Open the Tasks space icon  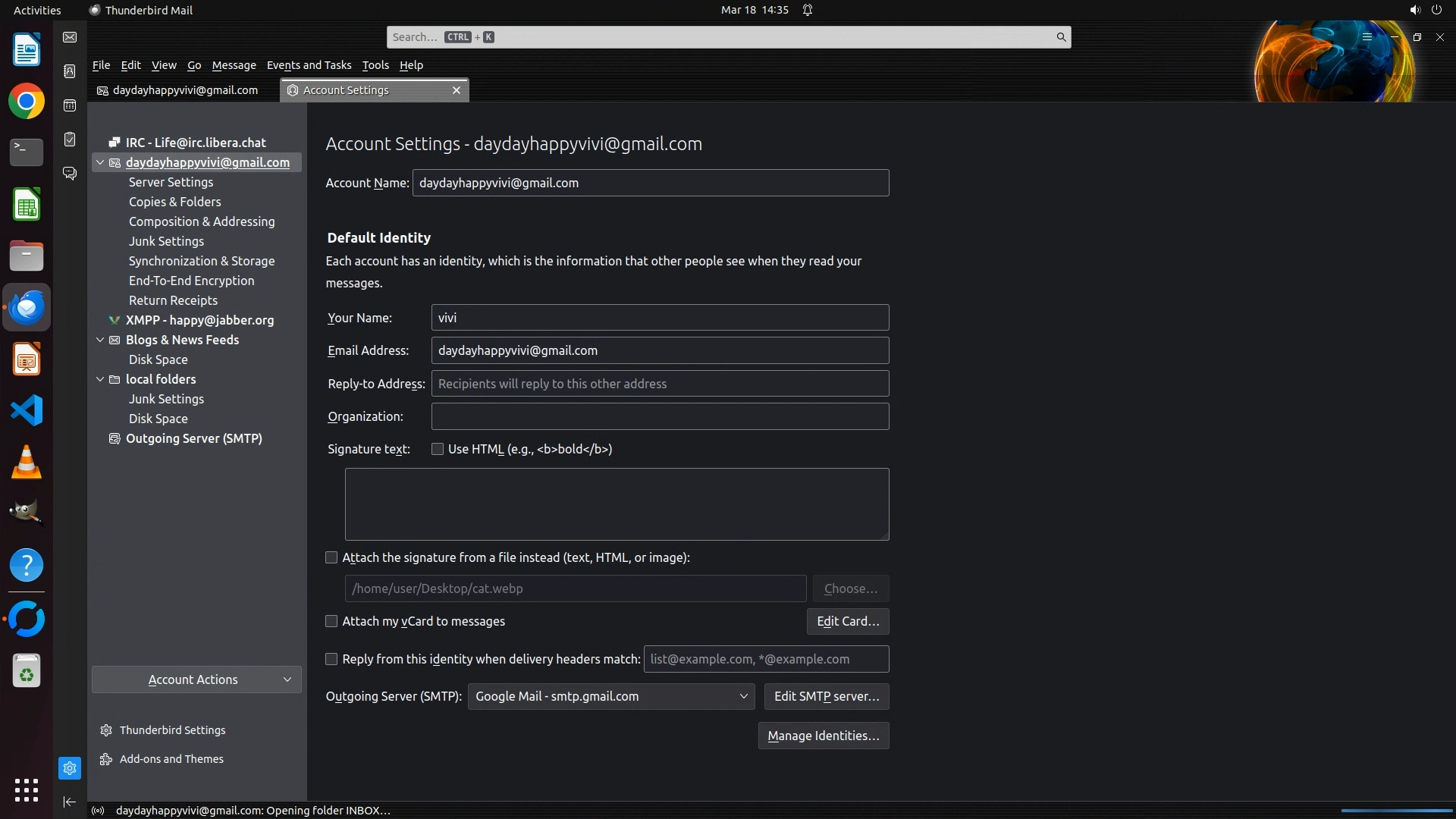click(x=70, y=140)
